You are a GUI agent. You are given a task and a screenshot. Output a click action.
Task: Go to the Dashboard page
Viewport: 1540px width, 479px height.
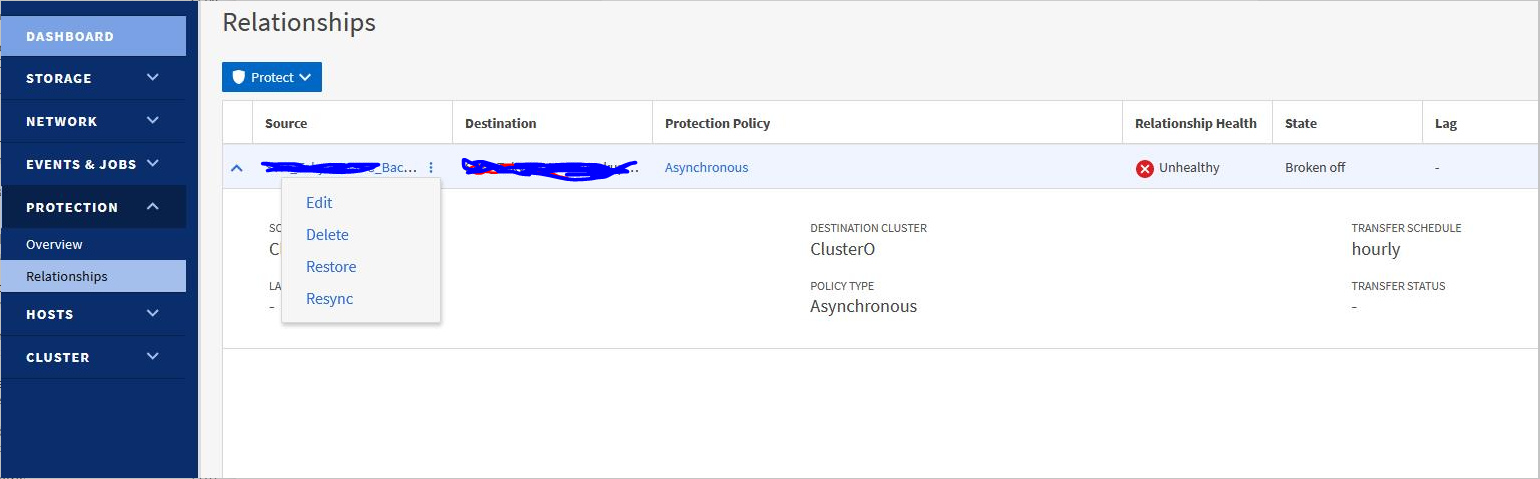[93, 36]
